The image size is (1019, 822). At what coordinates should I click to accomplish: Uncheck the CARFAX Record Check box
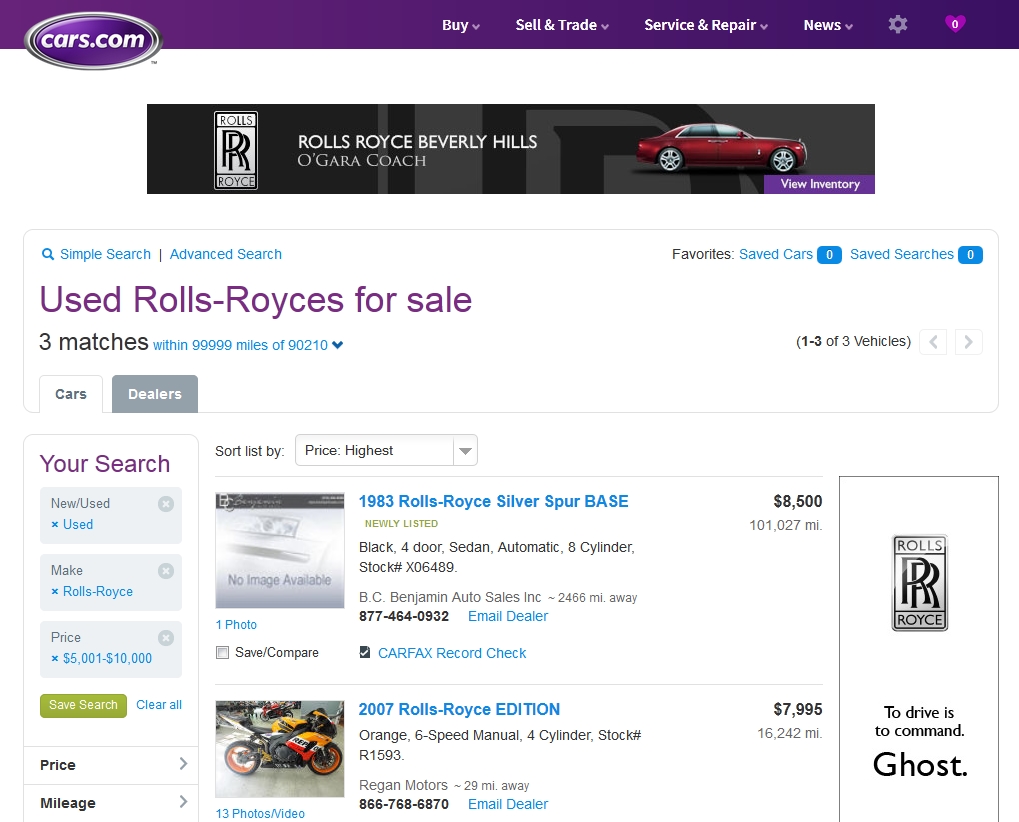(364, 652)
